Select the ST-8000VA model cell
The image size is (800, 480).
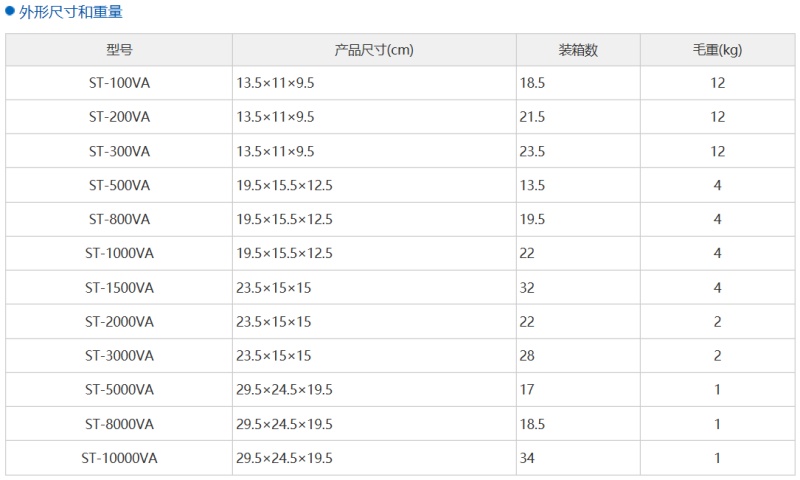pos(119,424)
